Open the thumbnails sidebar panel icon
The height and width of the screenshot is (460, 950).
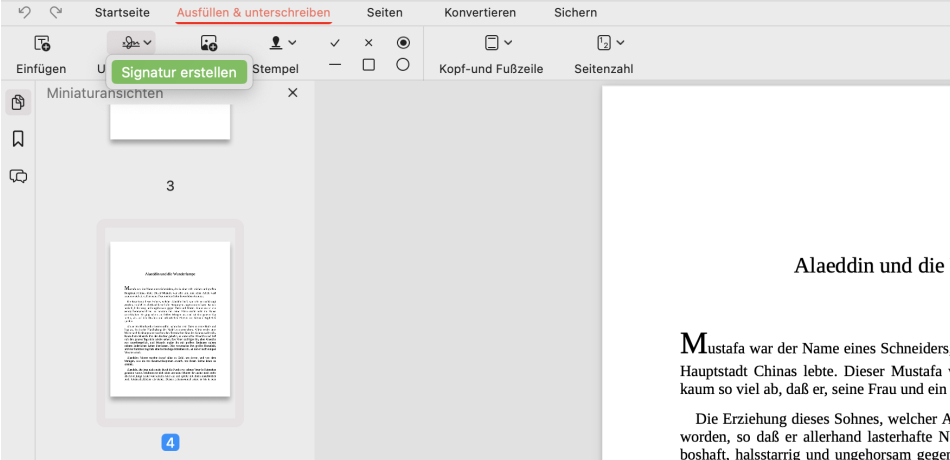coord(18,103)
